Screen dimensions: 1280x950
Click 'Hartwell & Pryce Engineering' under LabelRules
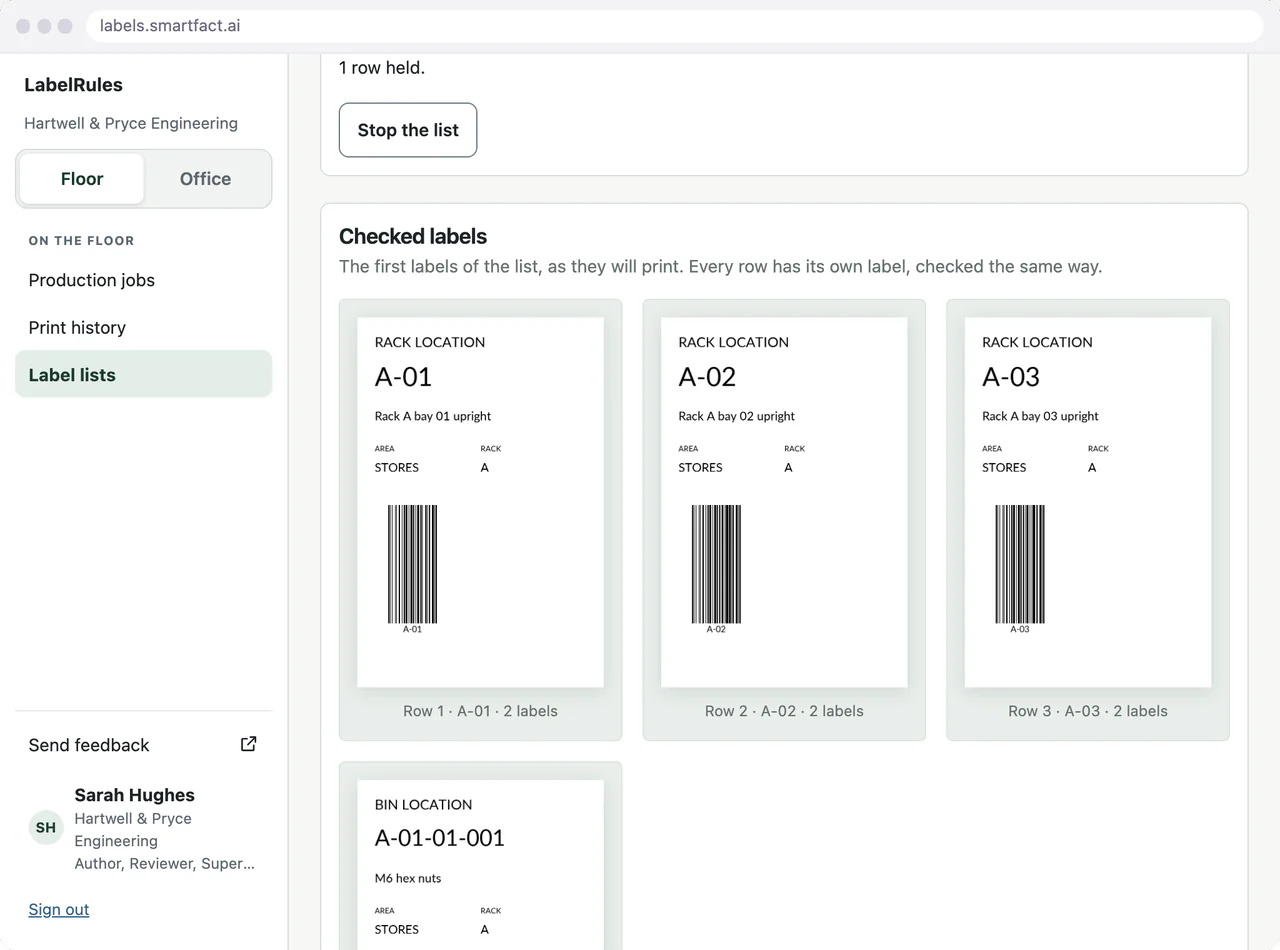pyautogui.click(x=131, y=123)
